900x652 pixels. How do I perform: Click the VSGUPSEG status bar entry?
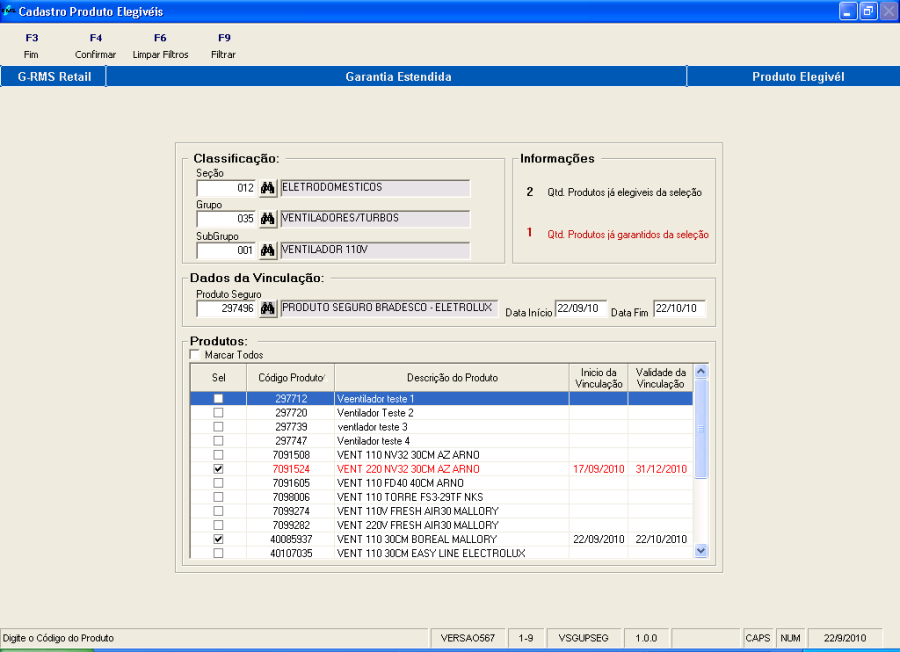tap(583, 638)
